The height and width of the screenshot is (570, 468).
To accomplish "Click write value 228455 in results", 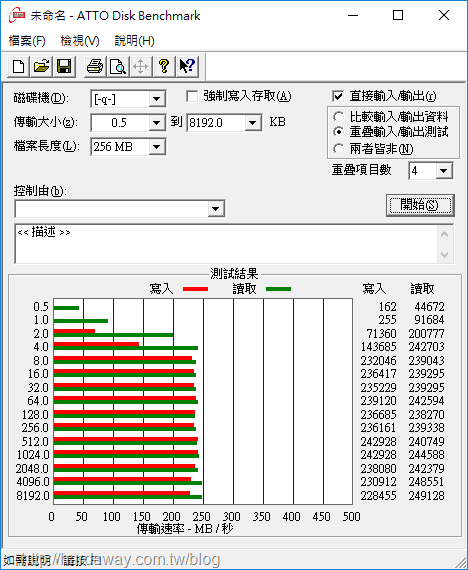I will [379, 495].
